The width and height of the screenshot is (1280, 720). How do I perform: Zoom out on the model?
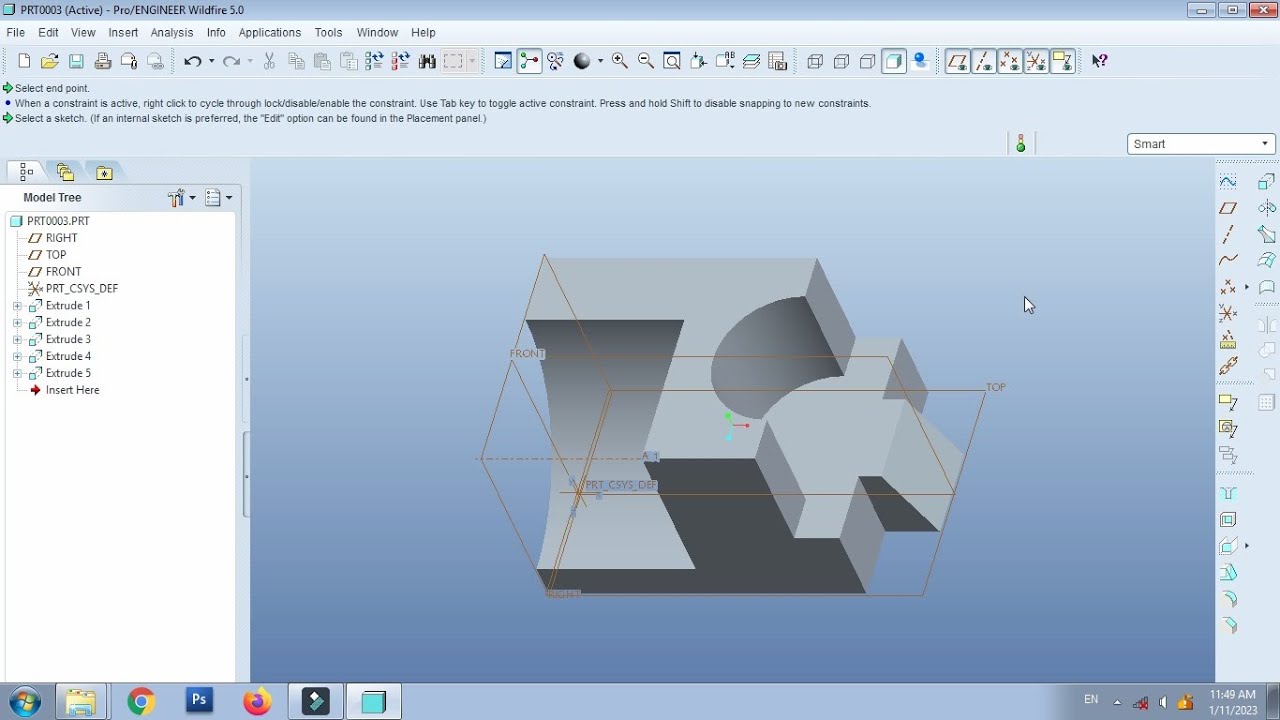pyautogui.click(x=646, y=61)
